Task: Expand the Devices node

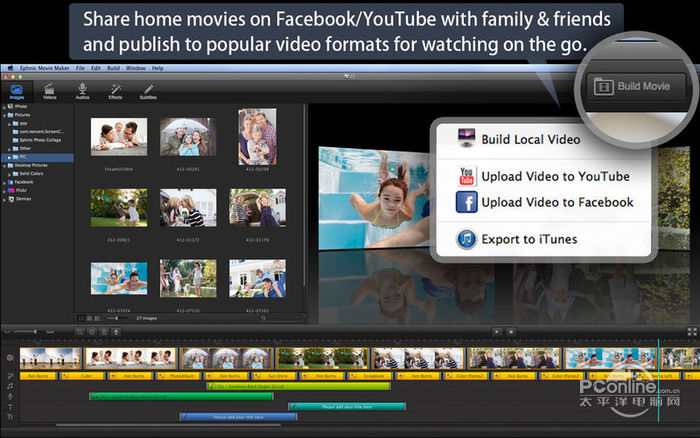Action: 4,199
